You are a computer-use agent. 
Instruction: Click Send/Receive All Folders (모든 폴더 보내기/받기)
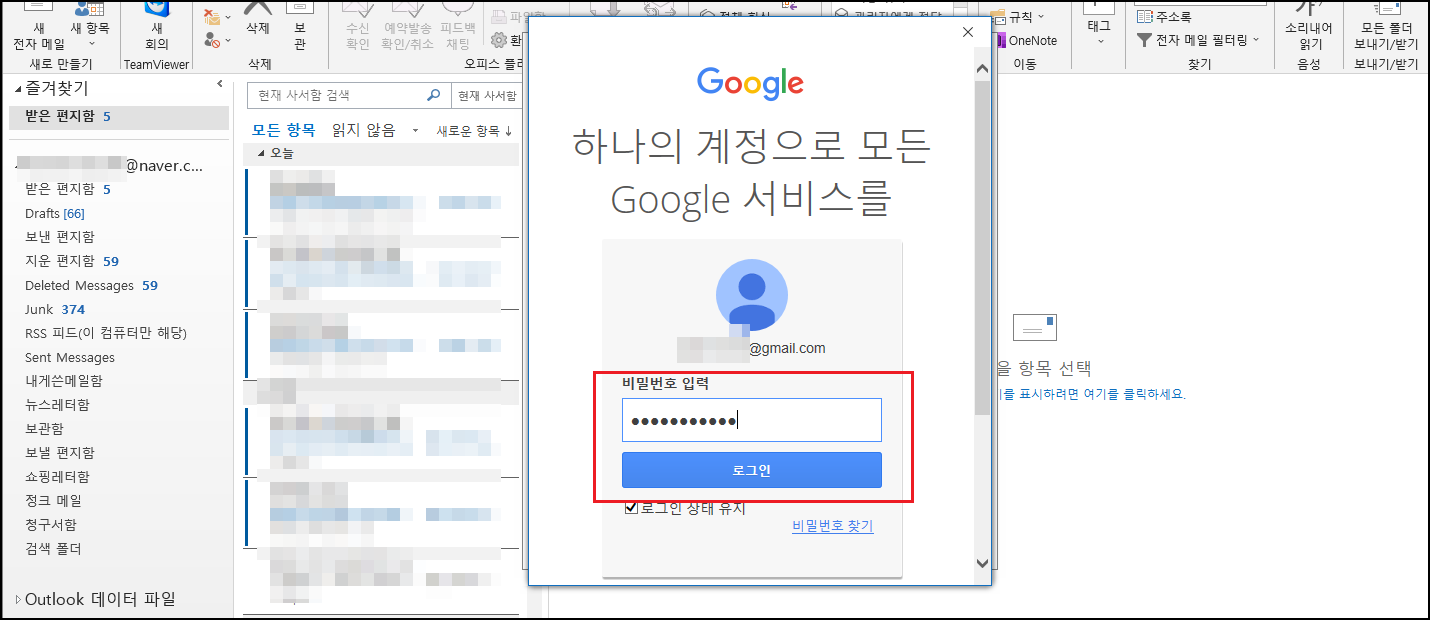click(x=1386, y=28)
